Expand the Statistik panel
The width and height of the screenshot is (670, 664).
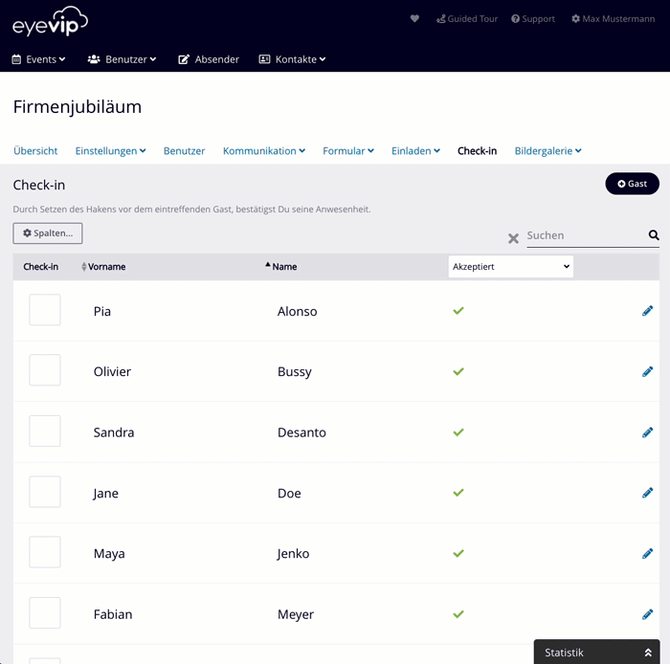coord(596,652)
